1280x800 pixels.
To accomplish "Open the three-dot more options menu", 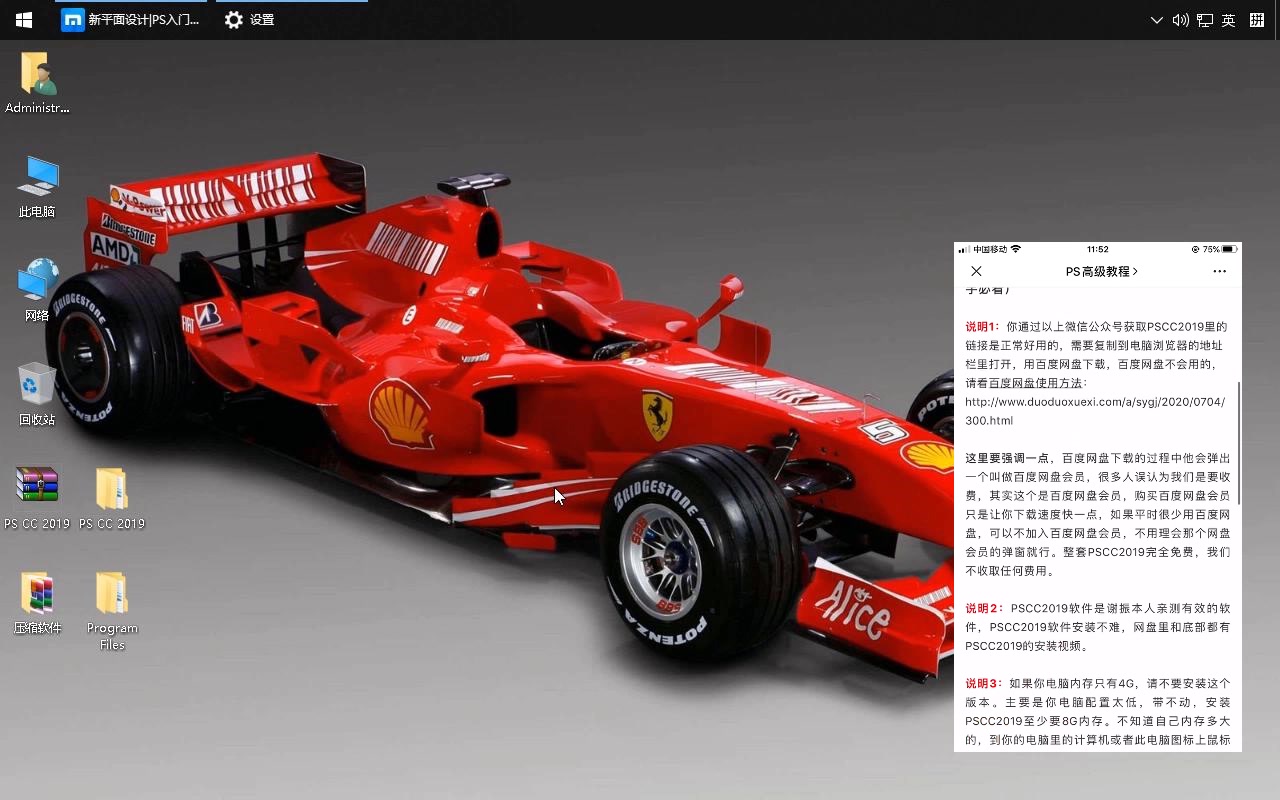I will tap(1219, 271).
